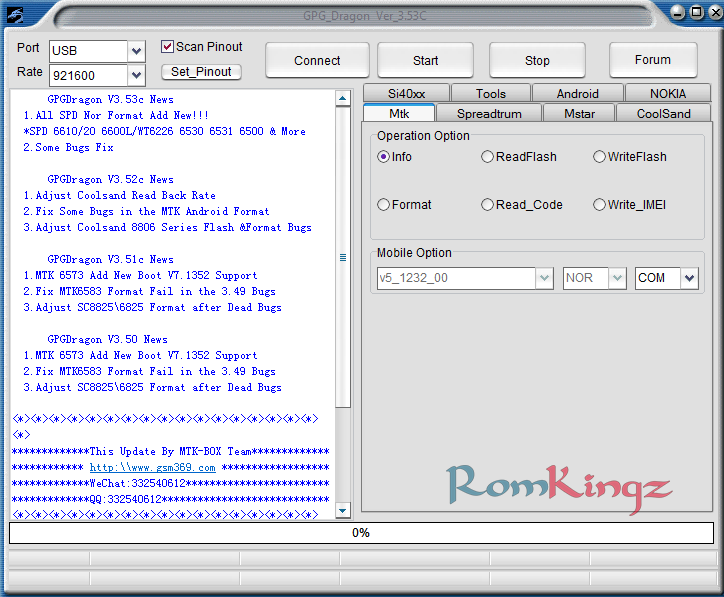Expand the COM mobile option dropdown

pyautogui.click(x=689, y=278)
